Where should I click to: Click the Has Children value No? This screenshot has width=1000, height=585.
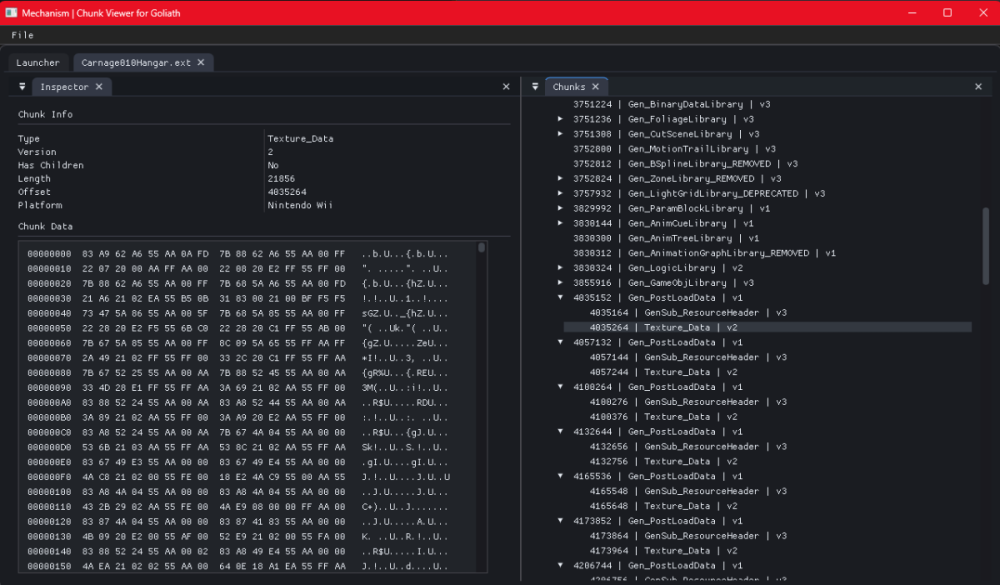coord(273,165)
